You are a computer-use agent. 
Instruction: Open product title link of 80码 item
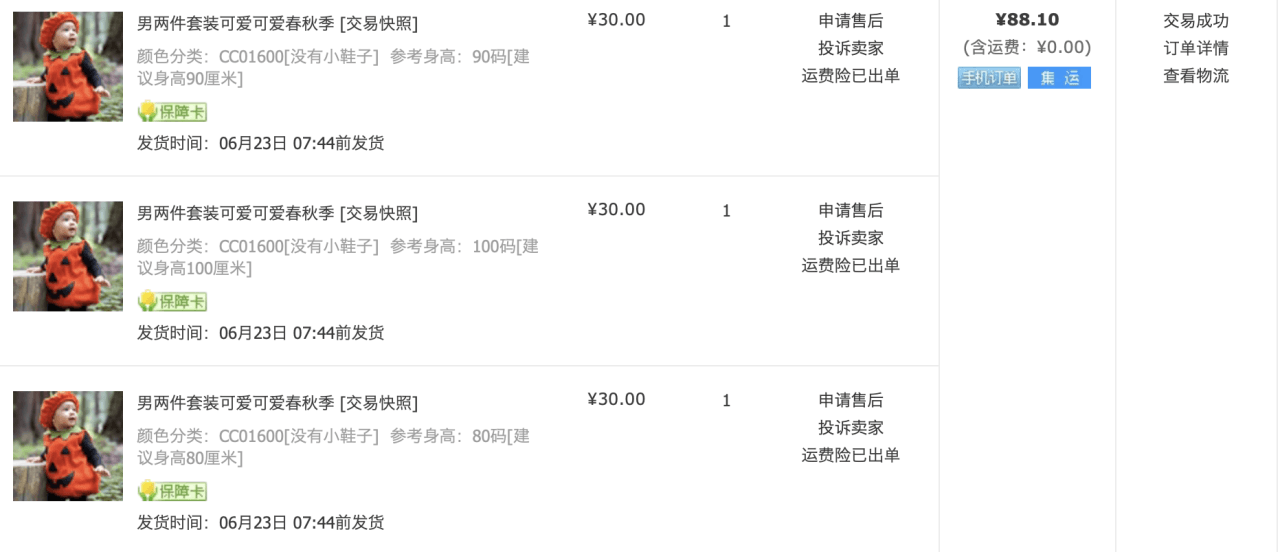(x=236, y=403)
